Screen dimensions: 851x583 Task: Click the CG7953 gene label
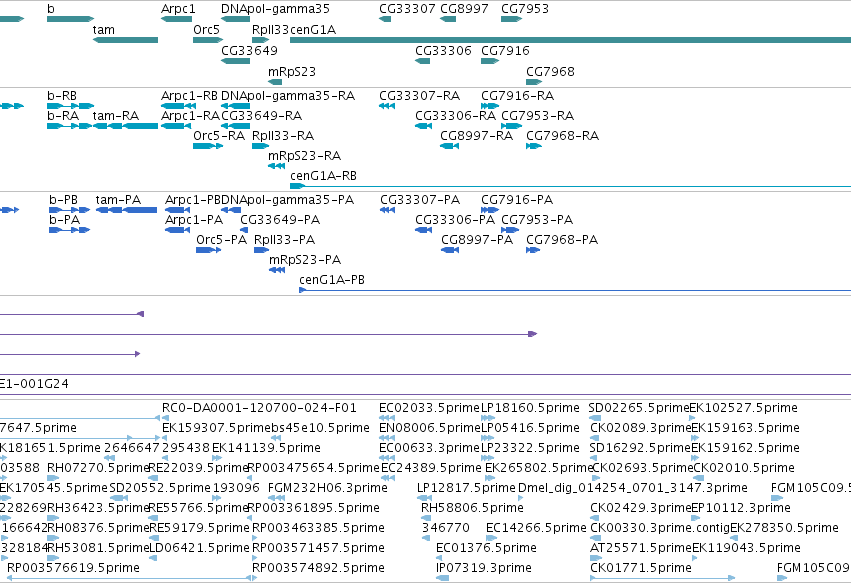525,9
